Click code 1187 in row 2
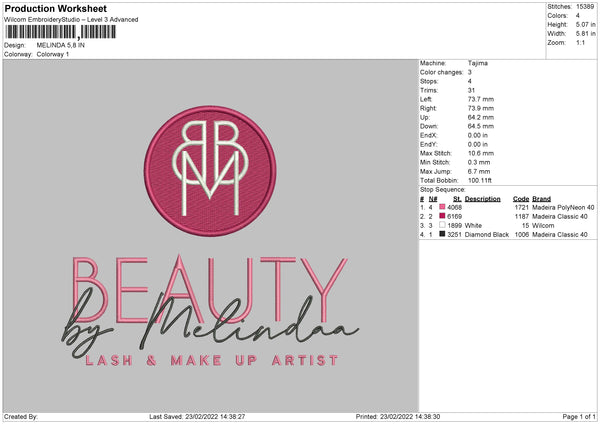Viewport: 600px width, 424px height. pyautogui.click(x=522, y=216)
